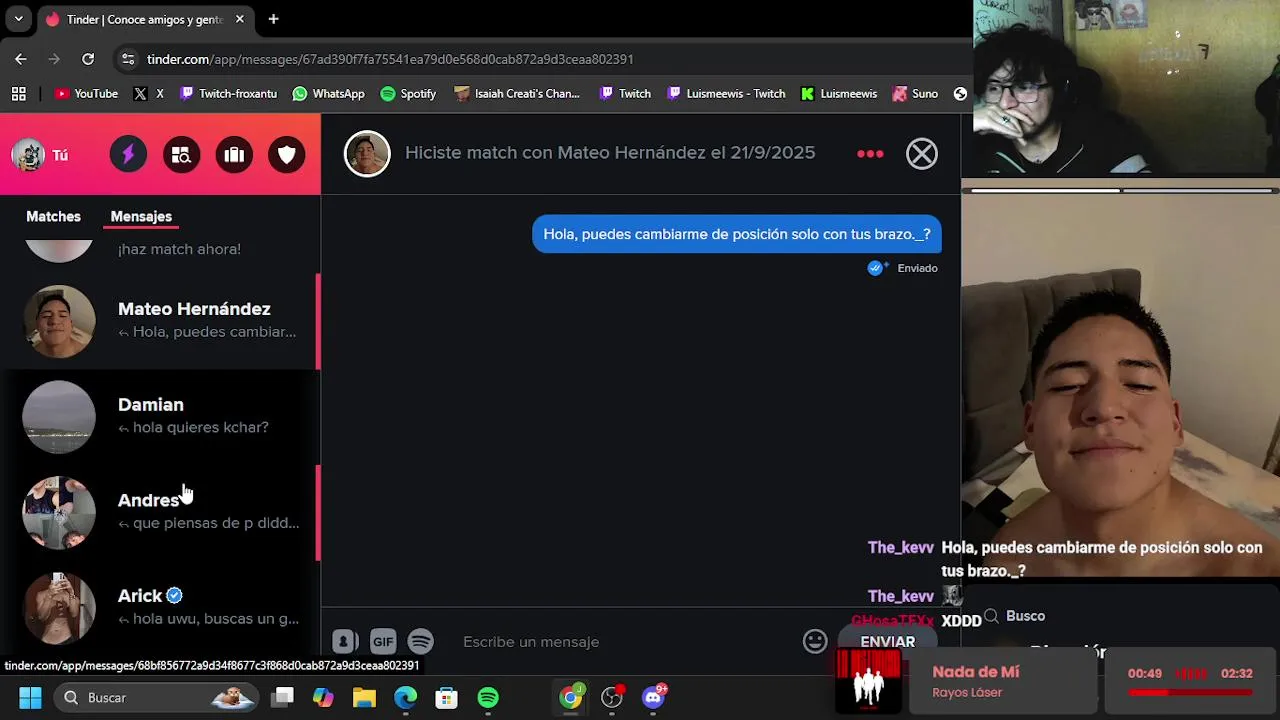Click Arick's blue verified badge

(174, 596)
